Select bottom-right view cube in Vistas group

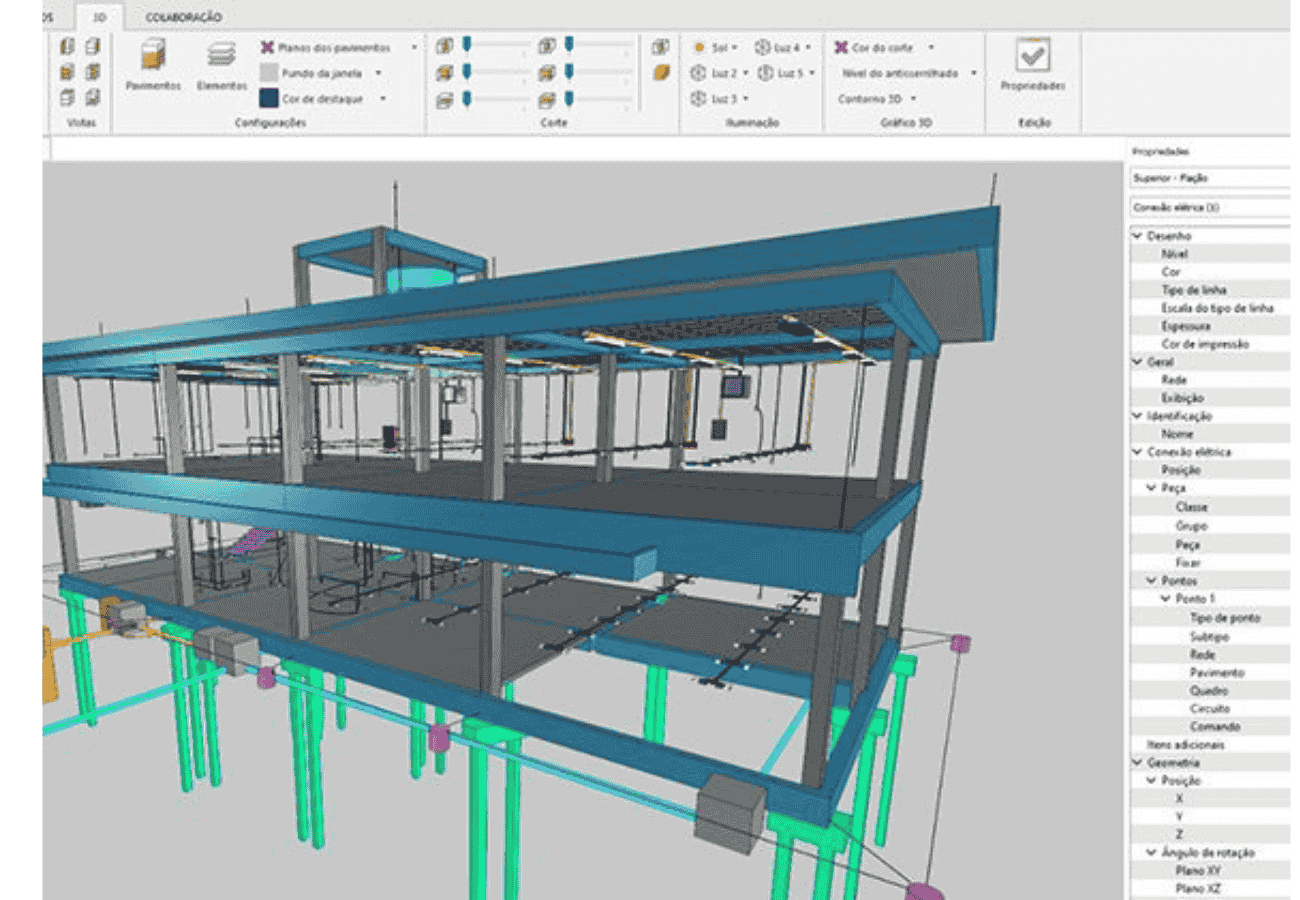point(92,98)
